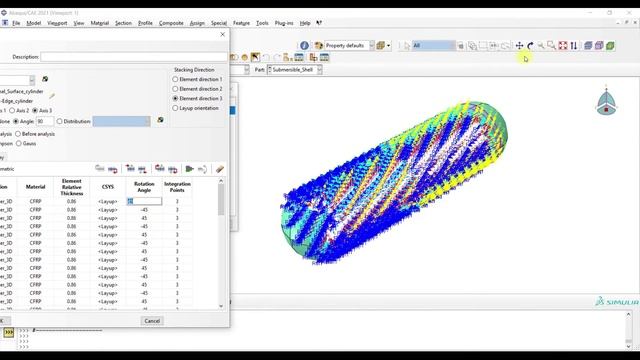Open the Part Submersible_Shell dropdown

pyautogui.click(x=295, y=70)
